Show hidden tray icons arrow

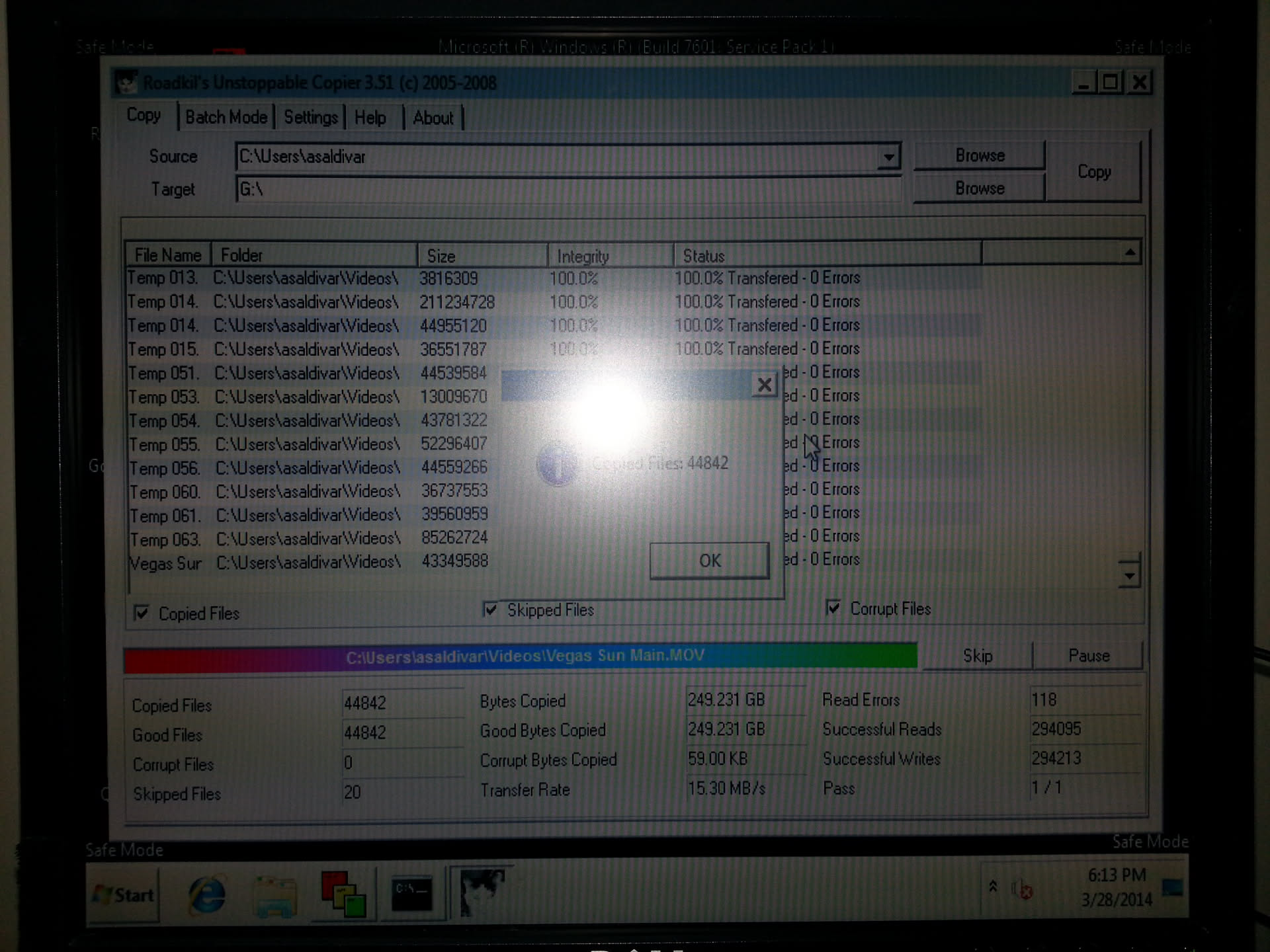993,887
